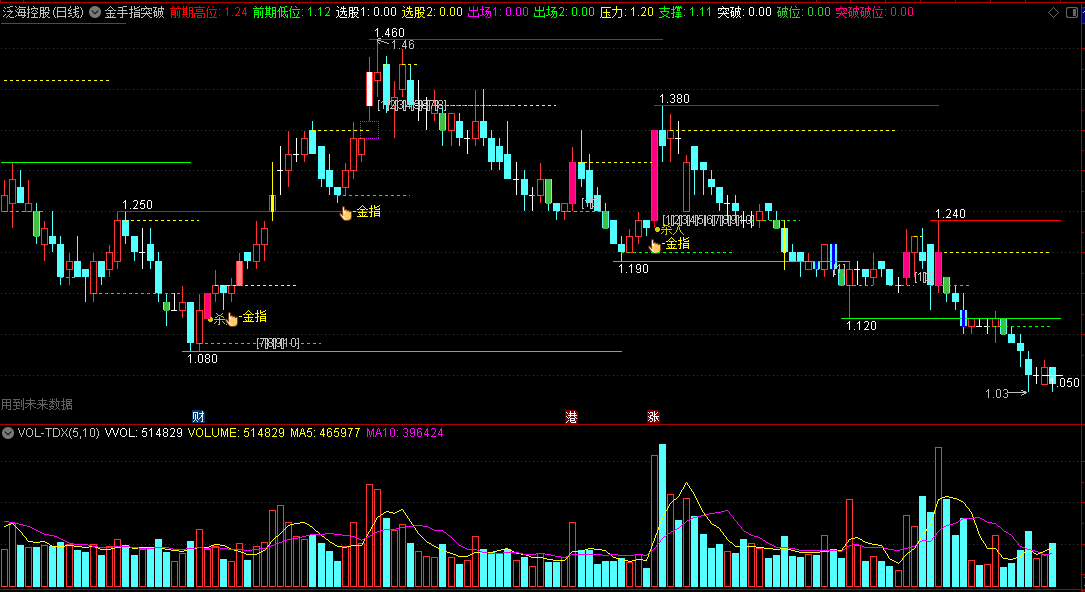Click the 财 marker on the time axis
1085x592 pixels.
tap(199, 416)
